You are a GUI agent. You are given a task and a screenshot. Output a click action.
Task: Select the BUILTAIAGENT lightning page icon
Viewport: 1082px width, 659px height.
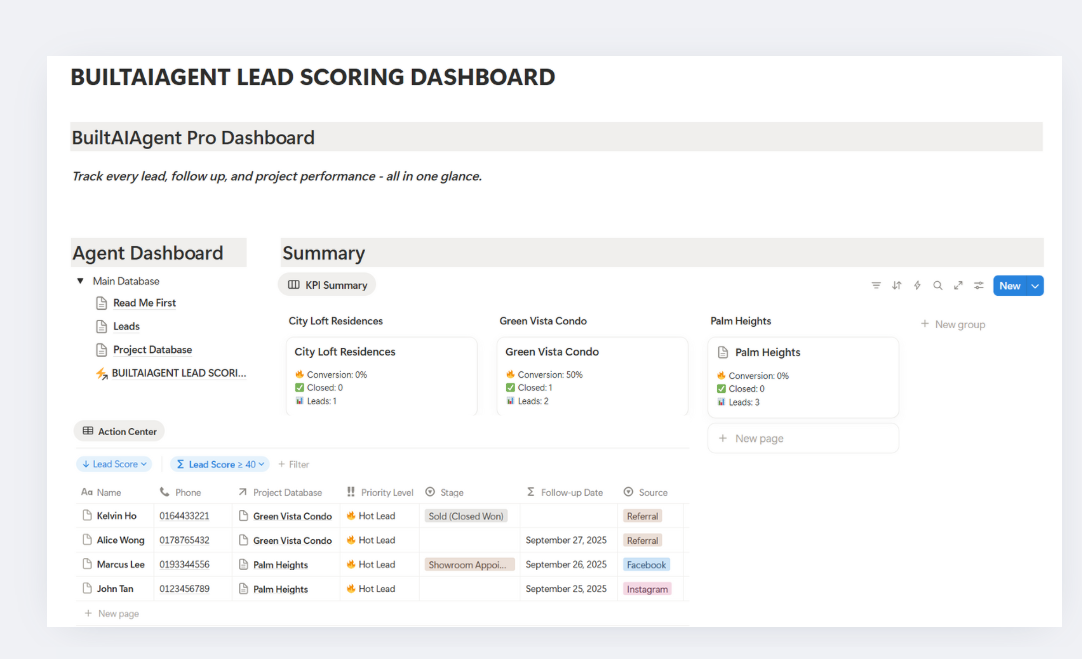(x=104, y=372)
